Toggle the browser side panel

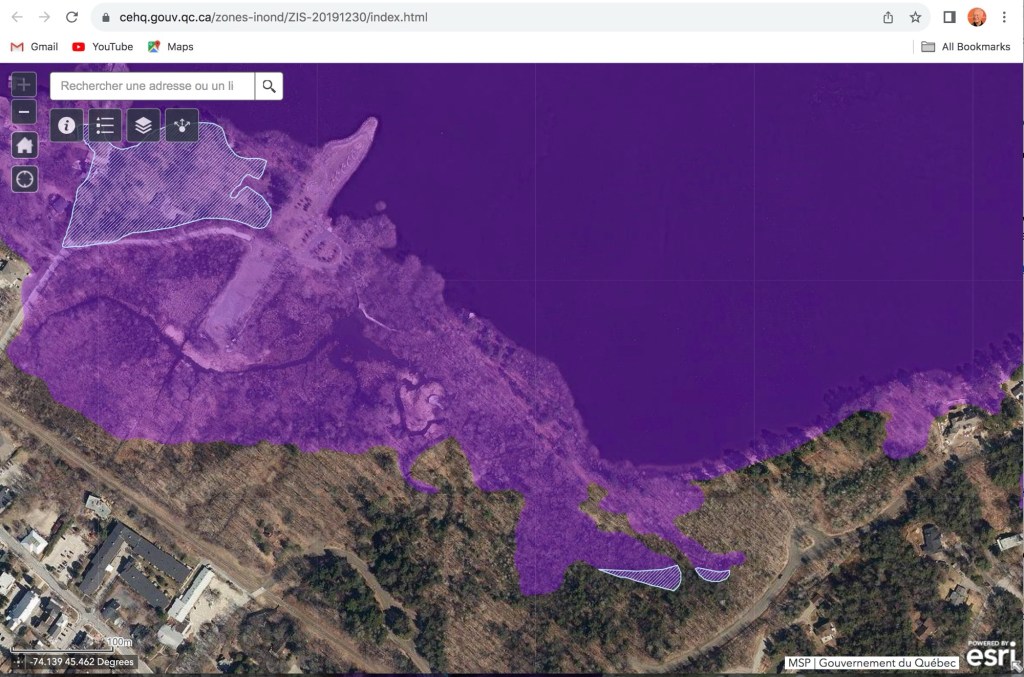[x=950, y=17]
